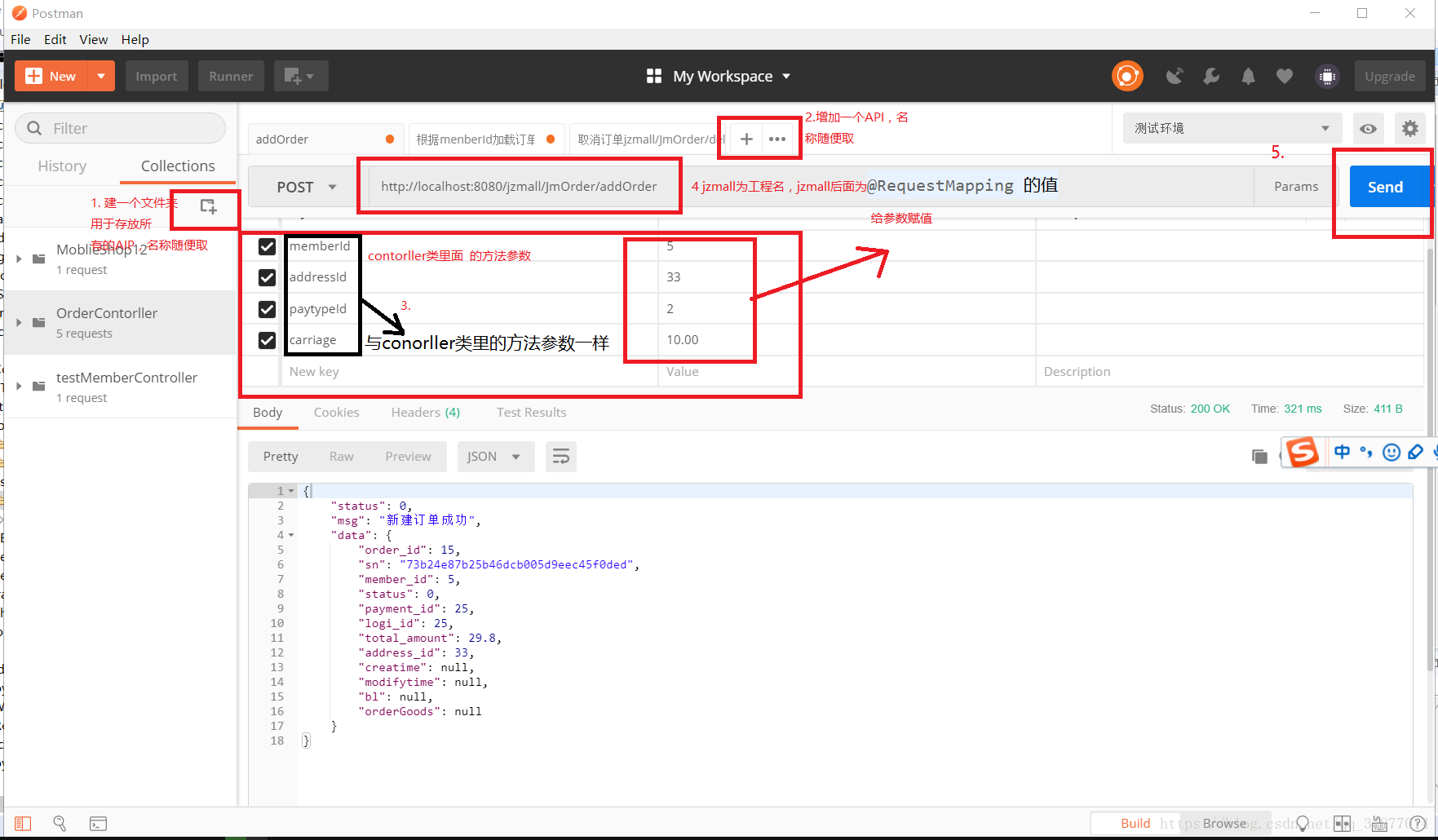
Task: Click the heart icon in header
Action: coord(1285,76)
